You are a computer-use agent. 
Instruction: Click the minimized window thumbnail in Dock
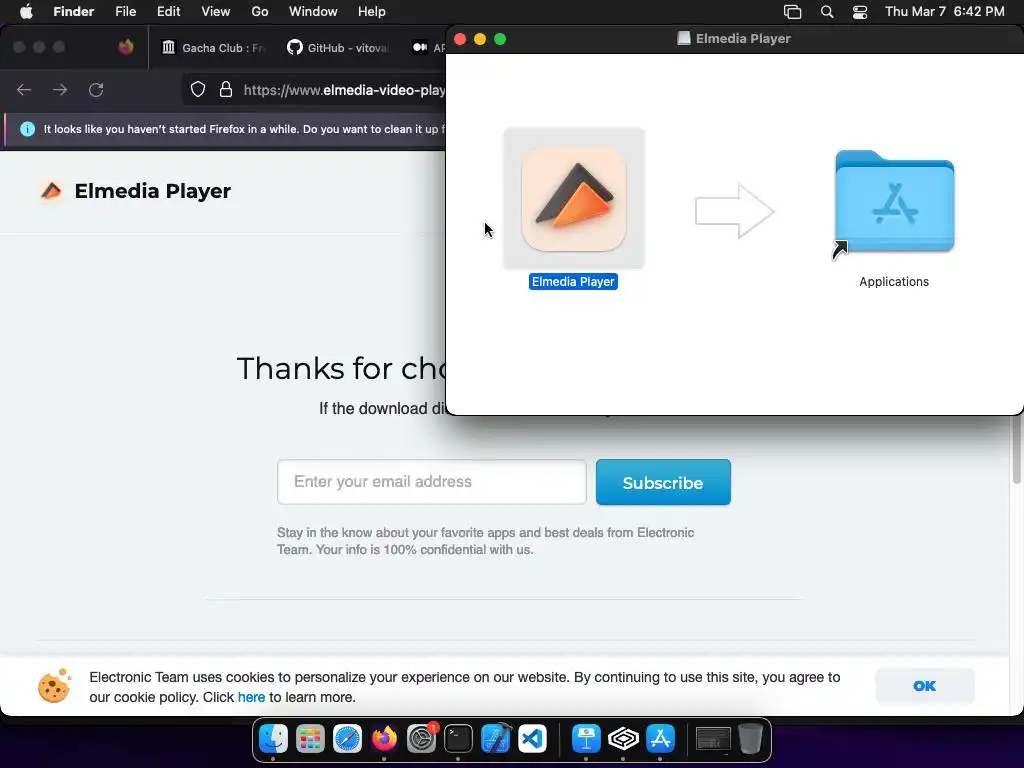713,739
